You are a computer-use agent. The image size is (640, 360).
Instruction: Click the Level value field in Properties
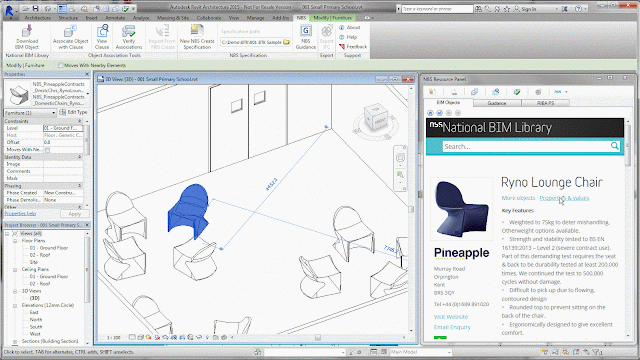(x=63, y=128)
